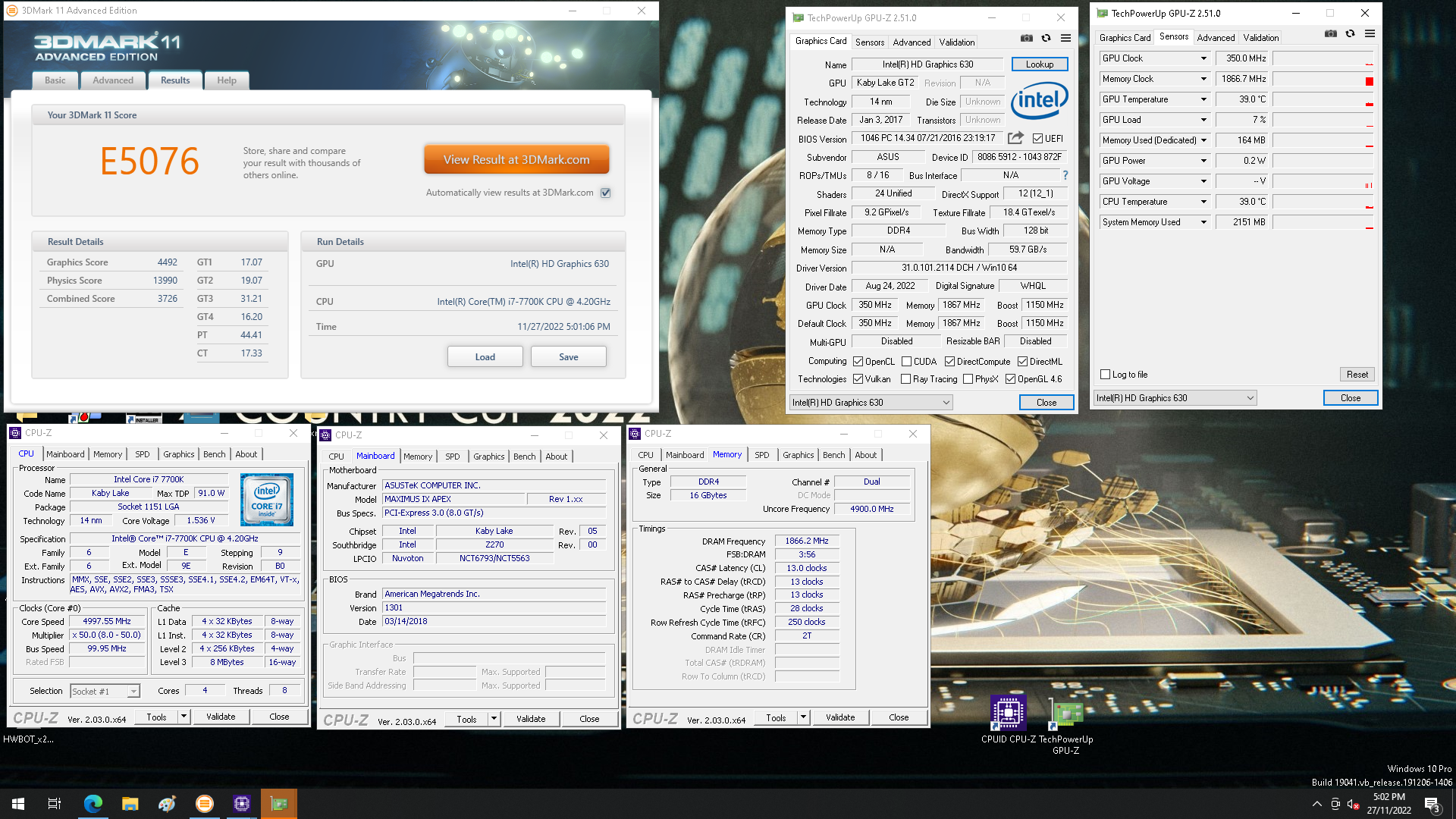The image size is (1456, 819).
Task: Expand GPU Clock sensor dropdown
Action: pyautogui.click(x=1203, y=58)
